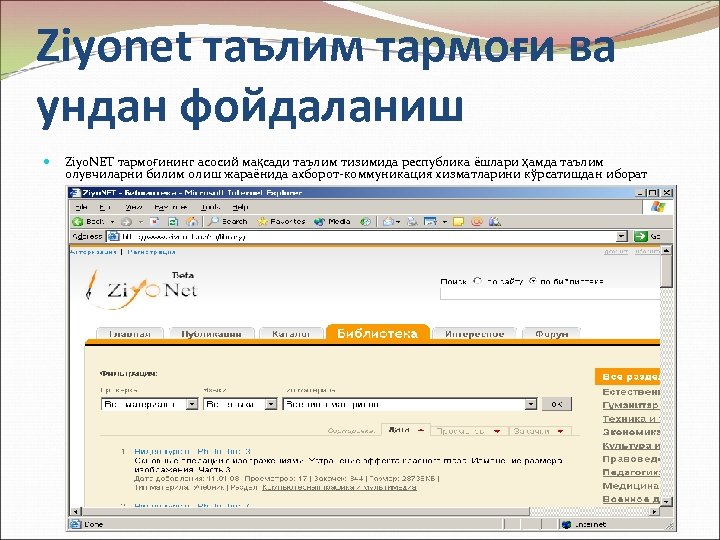Screen dimensions: 720x540
Task: Click the Windows flag logo throbber
Action: [658, 207]
